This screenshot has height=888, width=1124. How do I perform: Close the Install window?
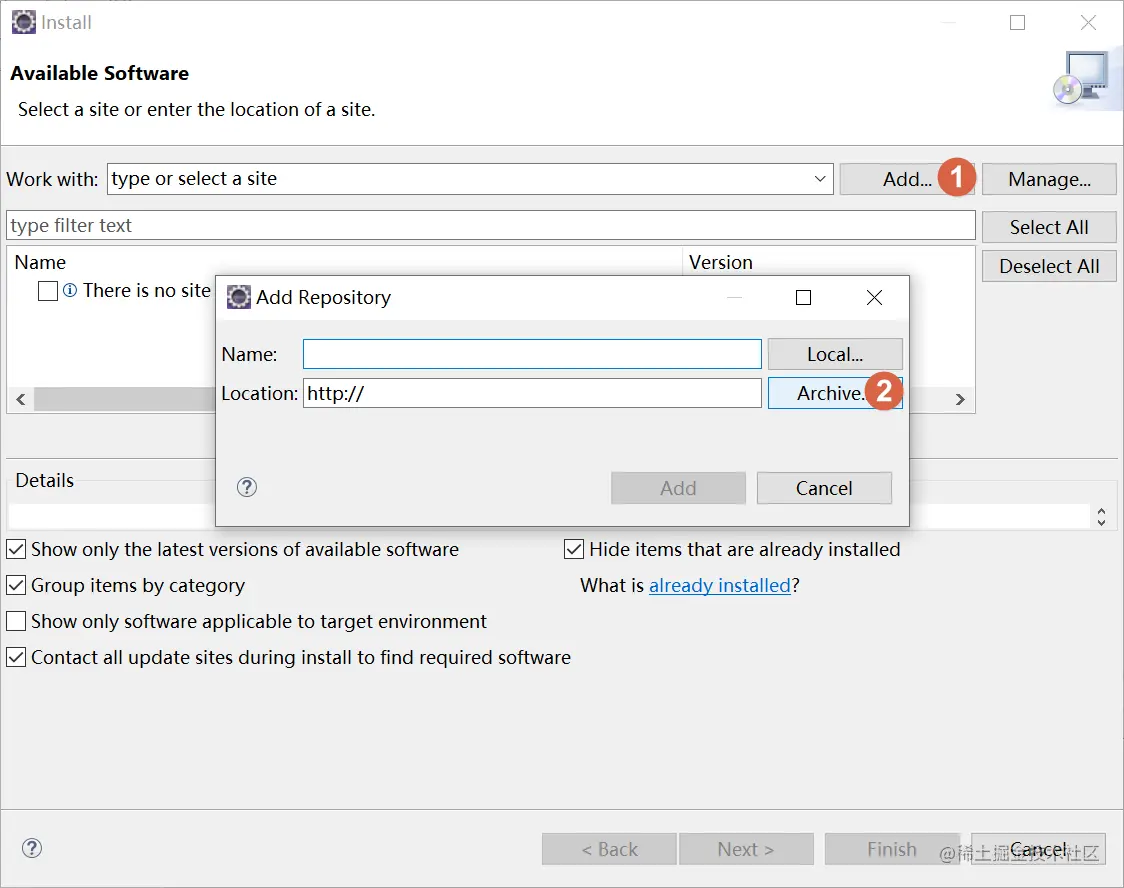[x=1088, y=23]
